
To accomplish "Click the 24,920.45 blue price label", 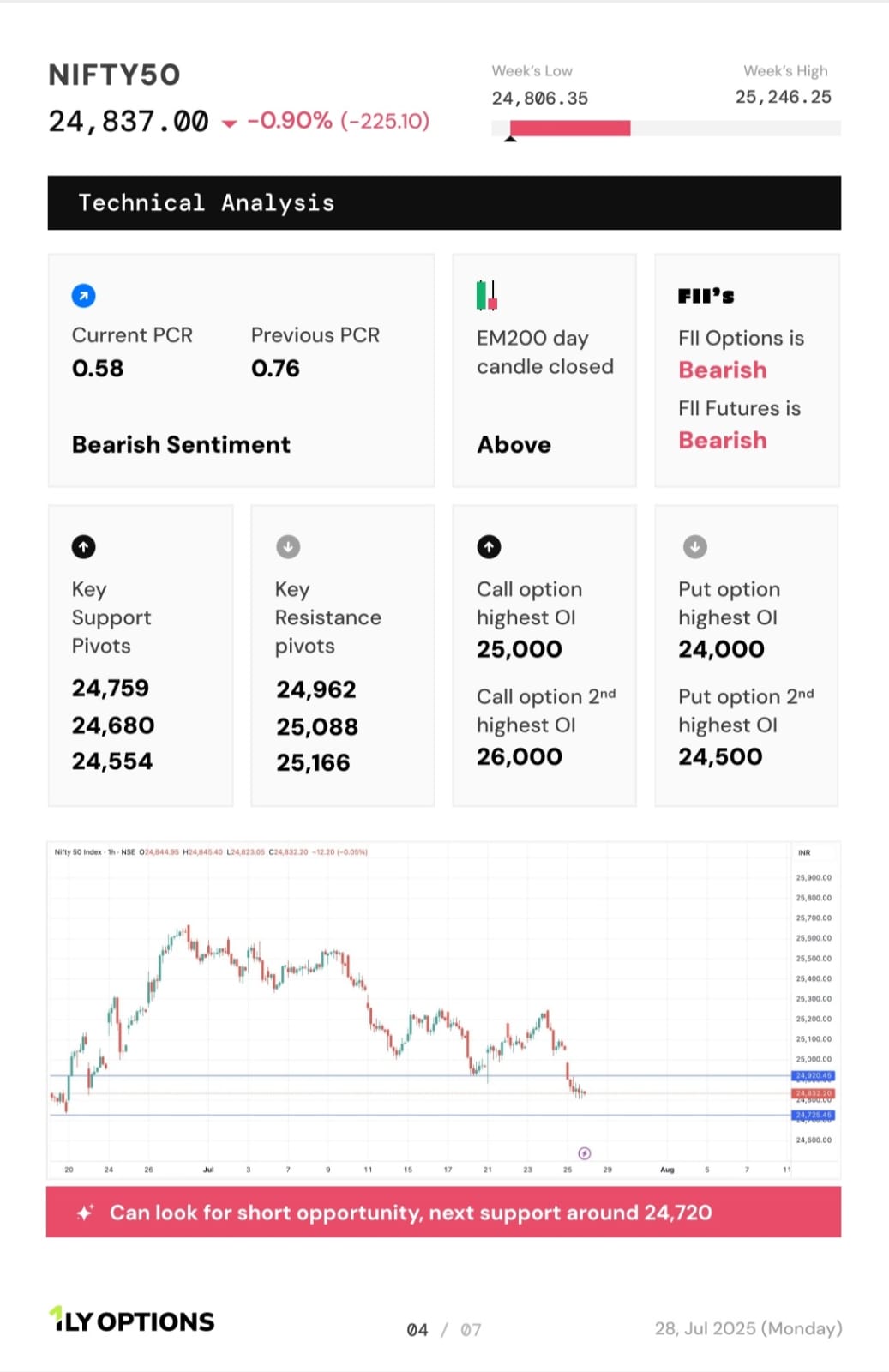I will (x=813, y=1075).
